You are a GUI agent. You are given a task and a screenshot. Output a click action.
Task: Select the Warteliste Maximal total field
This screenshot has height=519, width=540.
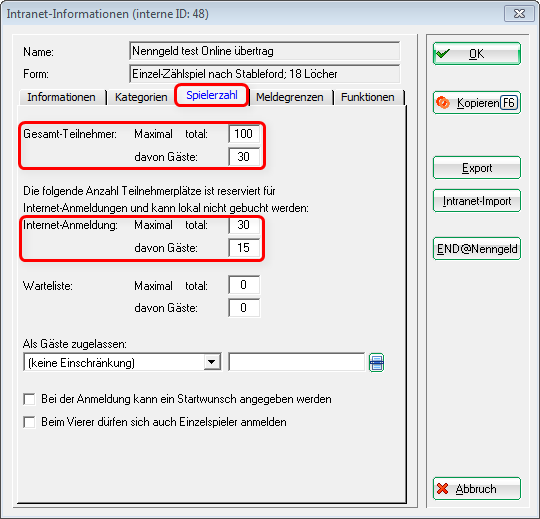pyautogui.click(x=244, y=285)
